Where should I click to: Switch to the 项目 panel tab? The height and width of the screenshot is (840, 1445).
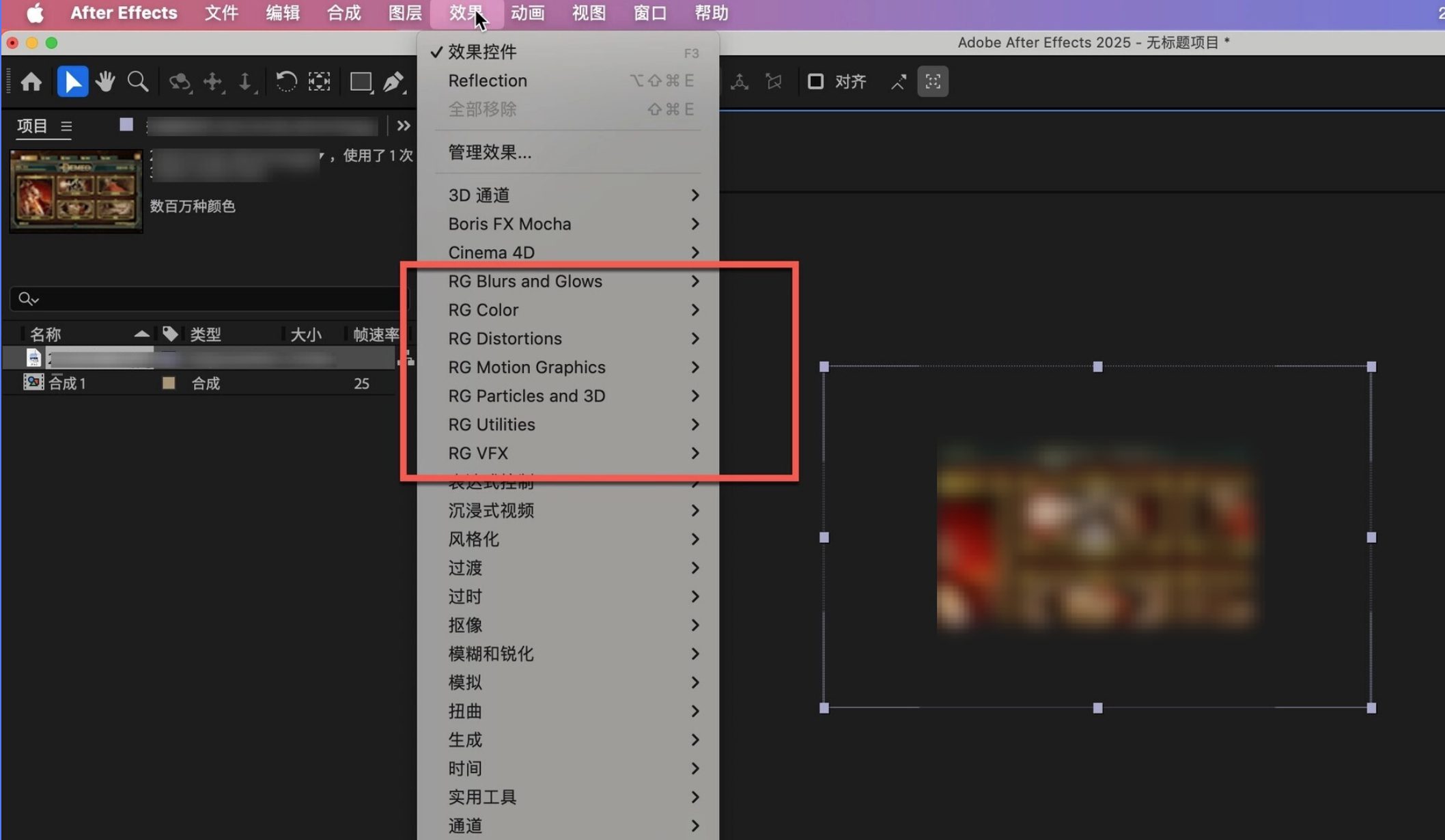click(x=32, y=126)
